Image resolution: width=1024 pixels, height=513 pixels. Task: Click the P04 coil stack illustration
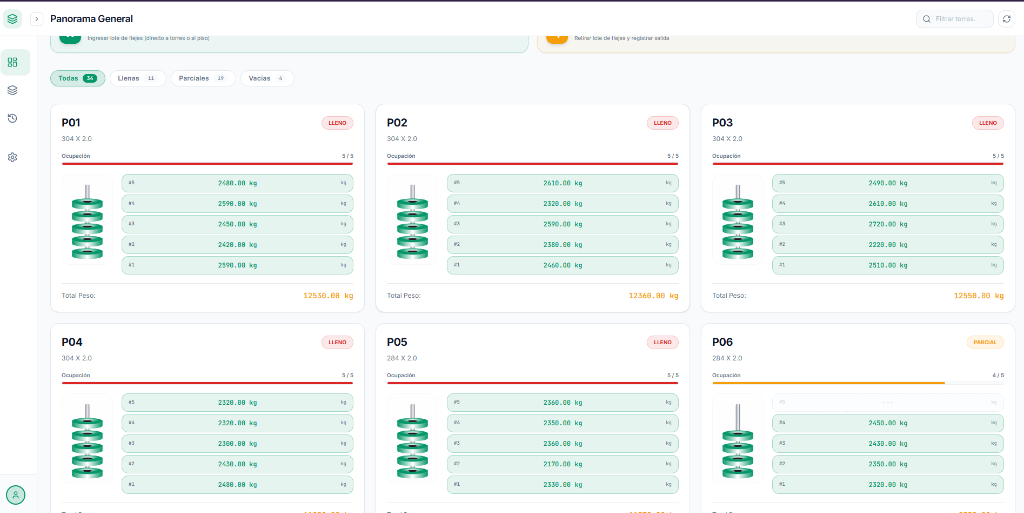tap(87, 439)
